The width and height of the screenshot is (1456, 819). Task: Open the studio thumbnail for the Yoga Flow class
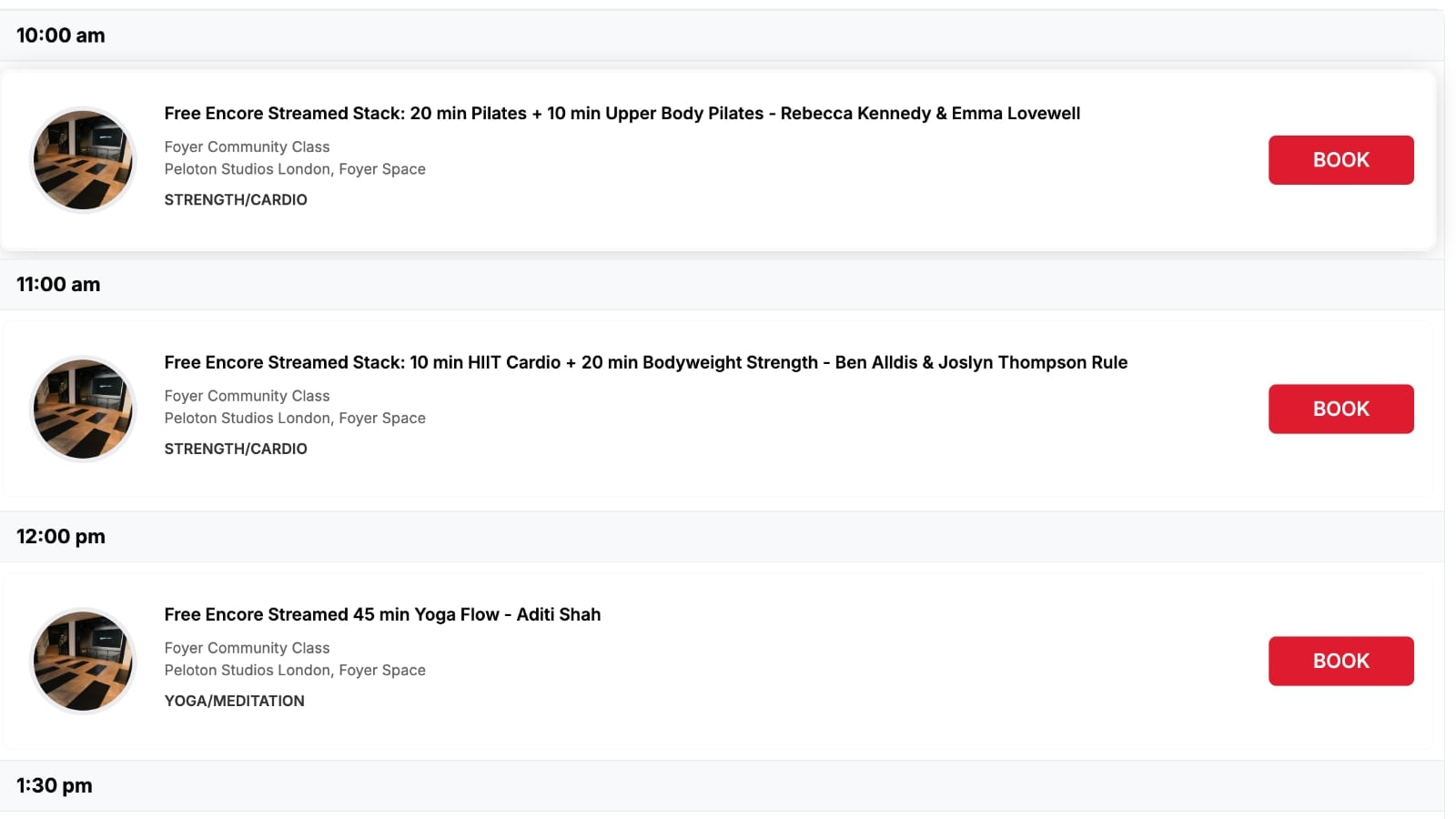coord(83,661)
